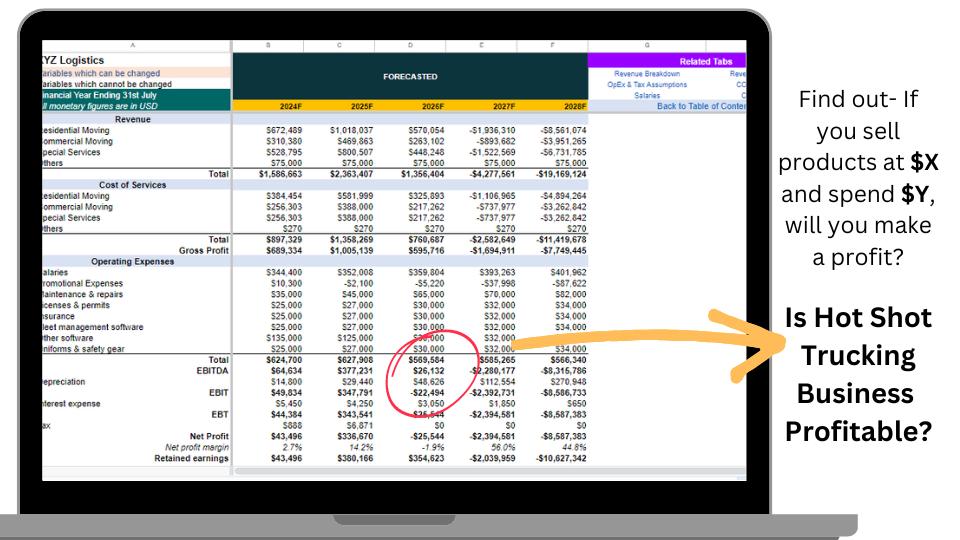Click total revenue $2,363,407
The height and width of the screenshot is (540, 960).
(351, 174)
